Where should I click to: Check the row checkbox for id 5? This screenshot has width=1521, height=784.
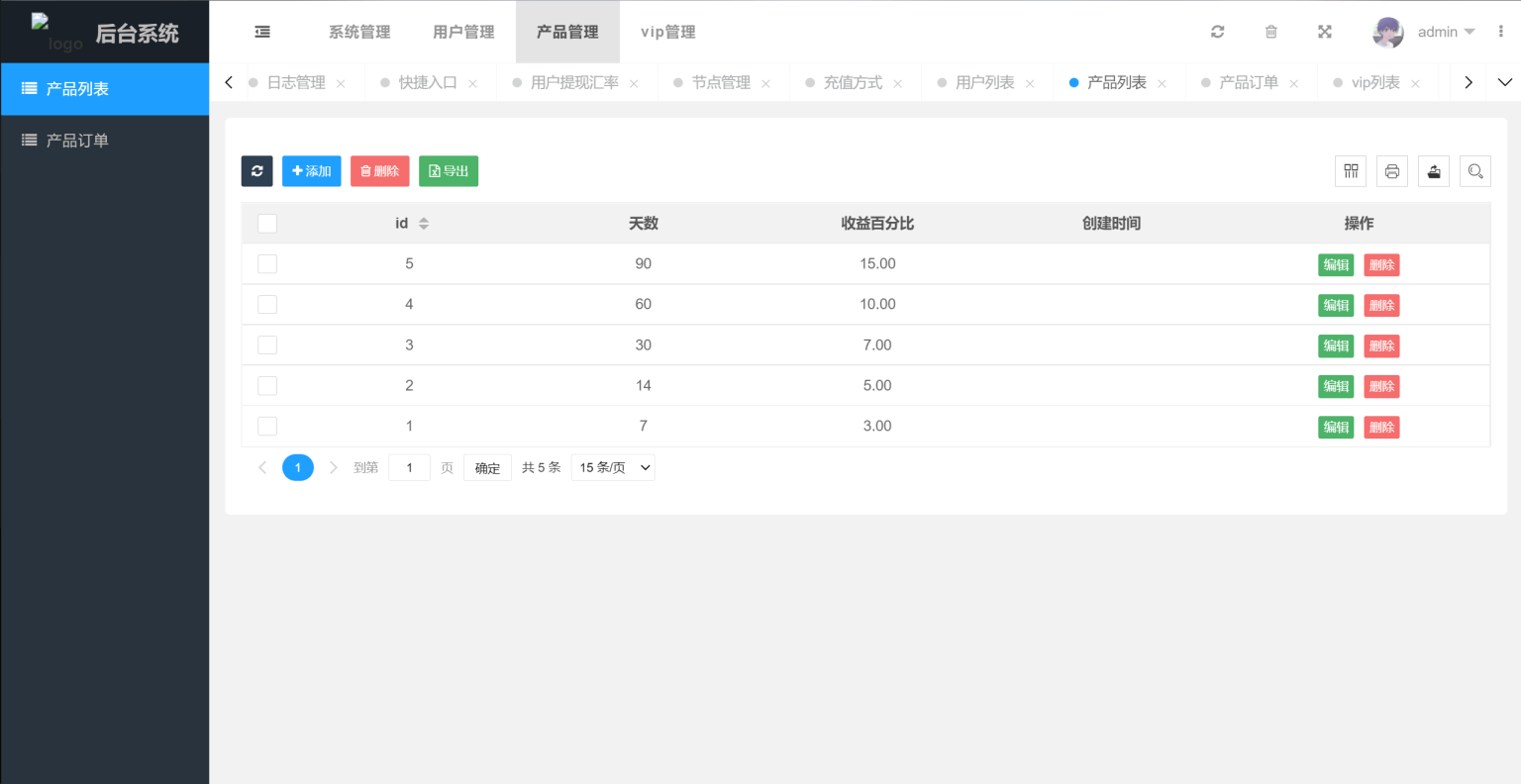[267, 263]
